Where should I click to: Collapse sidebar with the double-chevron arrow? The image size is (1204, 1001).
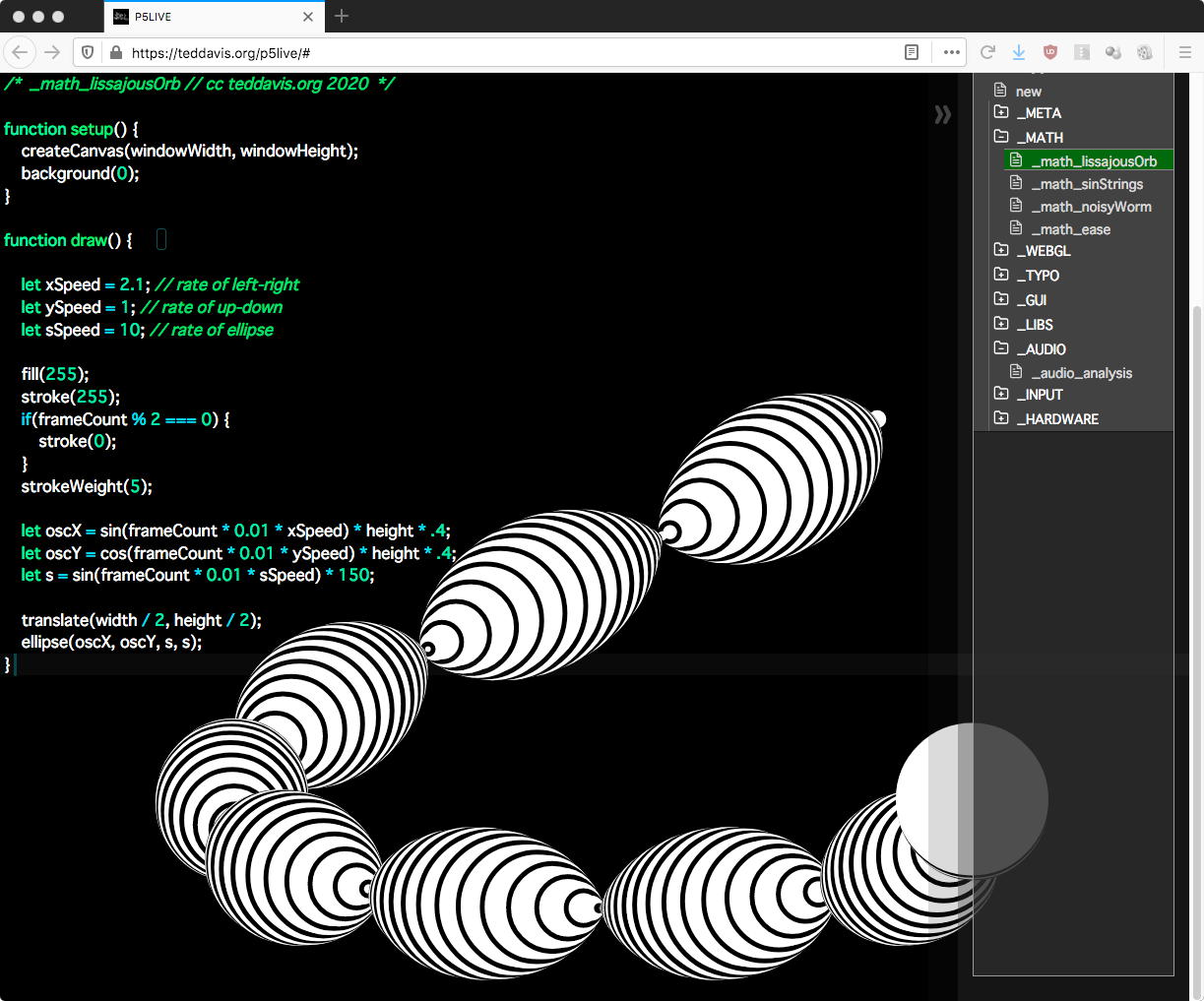pyautogui.click(x=942, y=115)
